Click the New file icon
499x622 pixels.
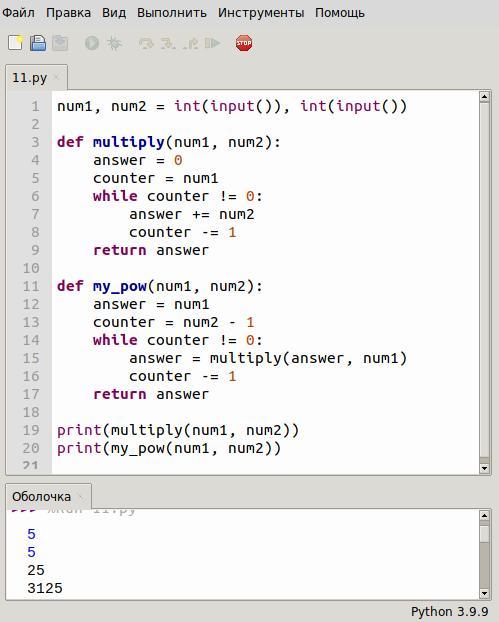click(x=15, y=43)
